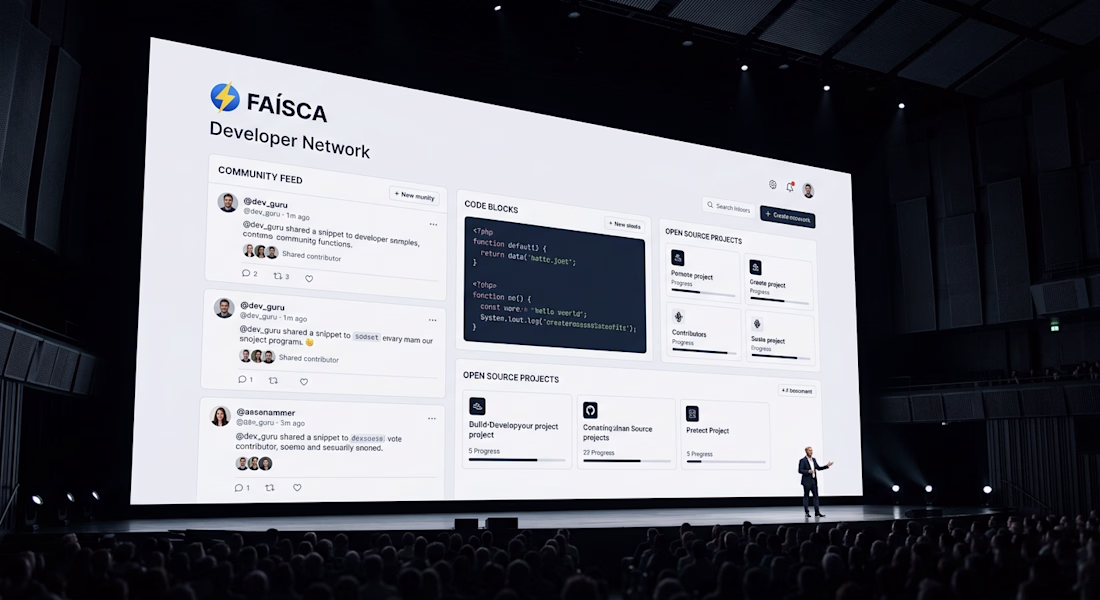Screen dimensions: 1100x600
Task: Click the Faísca lightning bolt logo
Action: (x=225, y=98)
